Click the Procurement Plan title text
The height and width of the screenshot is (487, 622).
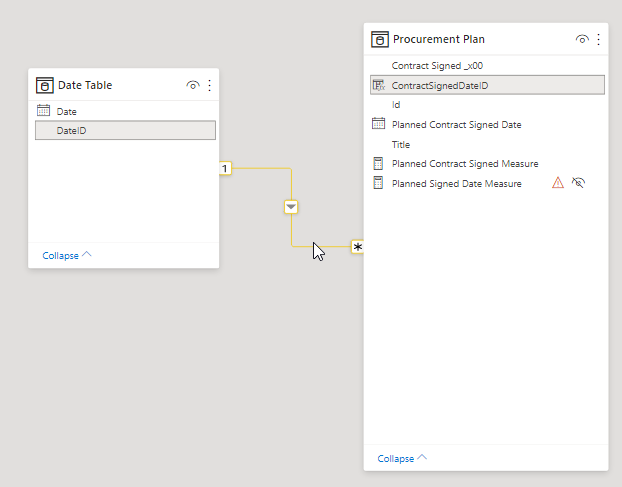(x=439, y=39)
